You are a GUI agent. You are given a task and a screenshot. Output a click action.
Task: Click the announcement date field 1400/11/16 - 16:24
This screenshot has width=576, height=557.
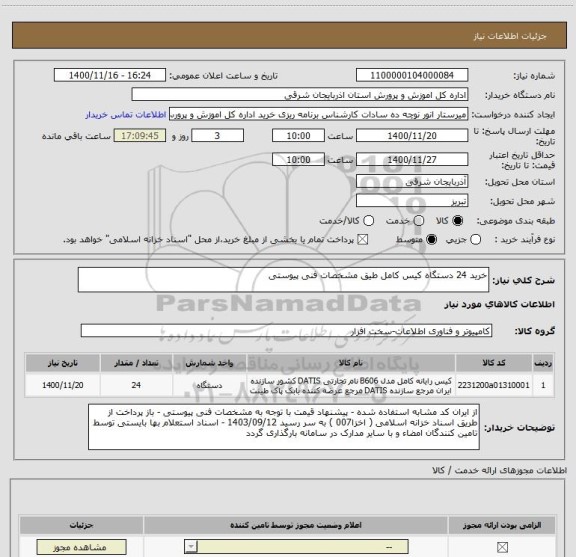(x=110, y=75)
